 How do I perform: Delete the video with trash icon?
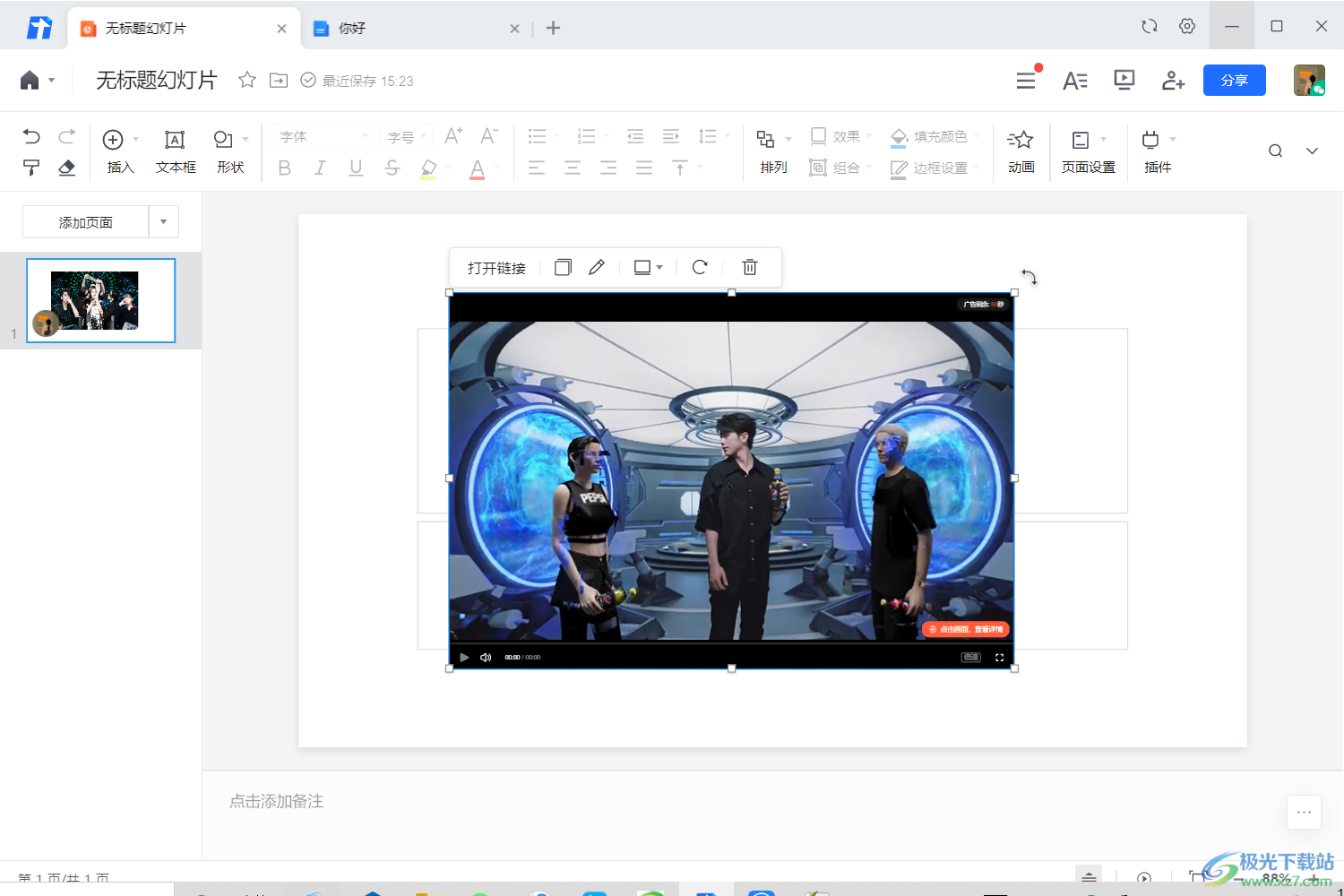tap(750, 267)
